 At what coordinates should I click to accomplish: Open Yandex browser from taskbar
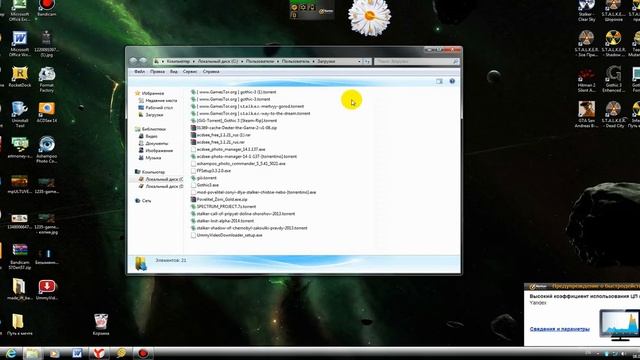click(98, 353)
